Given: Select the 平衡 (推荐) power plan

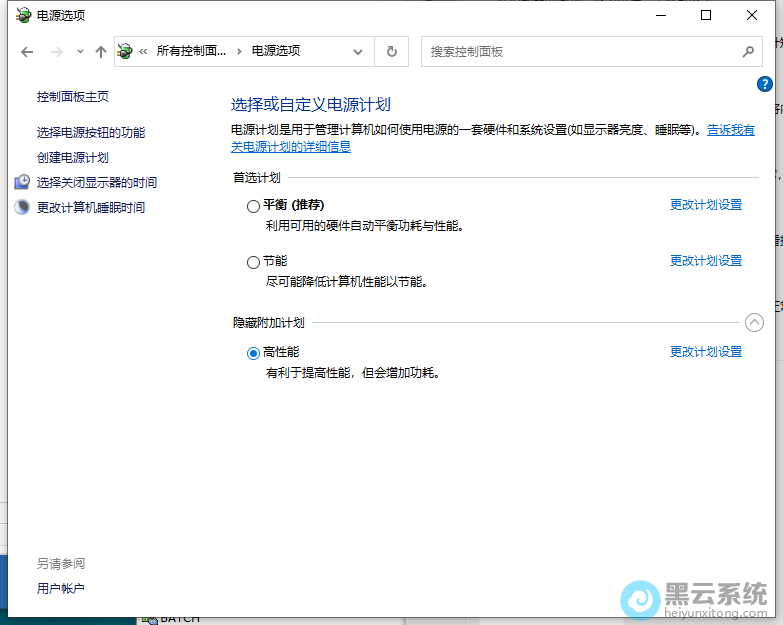Looking at the screenshot, I should (253, 206).
